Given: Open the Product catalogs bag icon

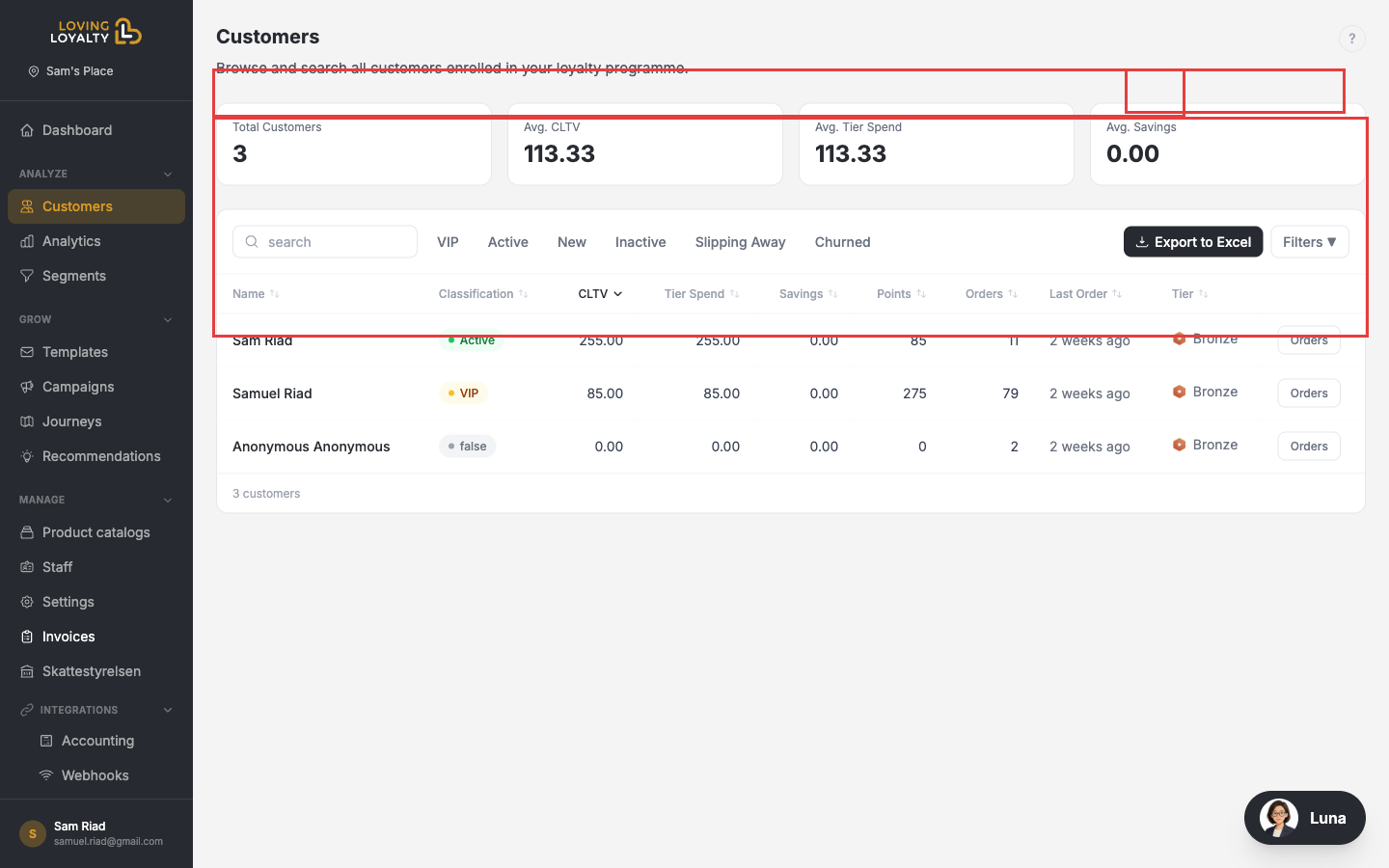Looking at the screenshot, I should coord(27,532).
